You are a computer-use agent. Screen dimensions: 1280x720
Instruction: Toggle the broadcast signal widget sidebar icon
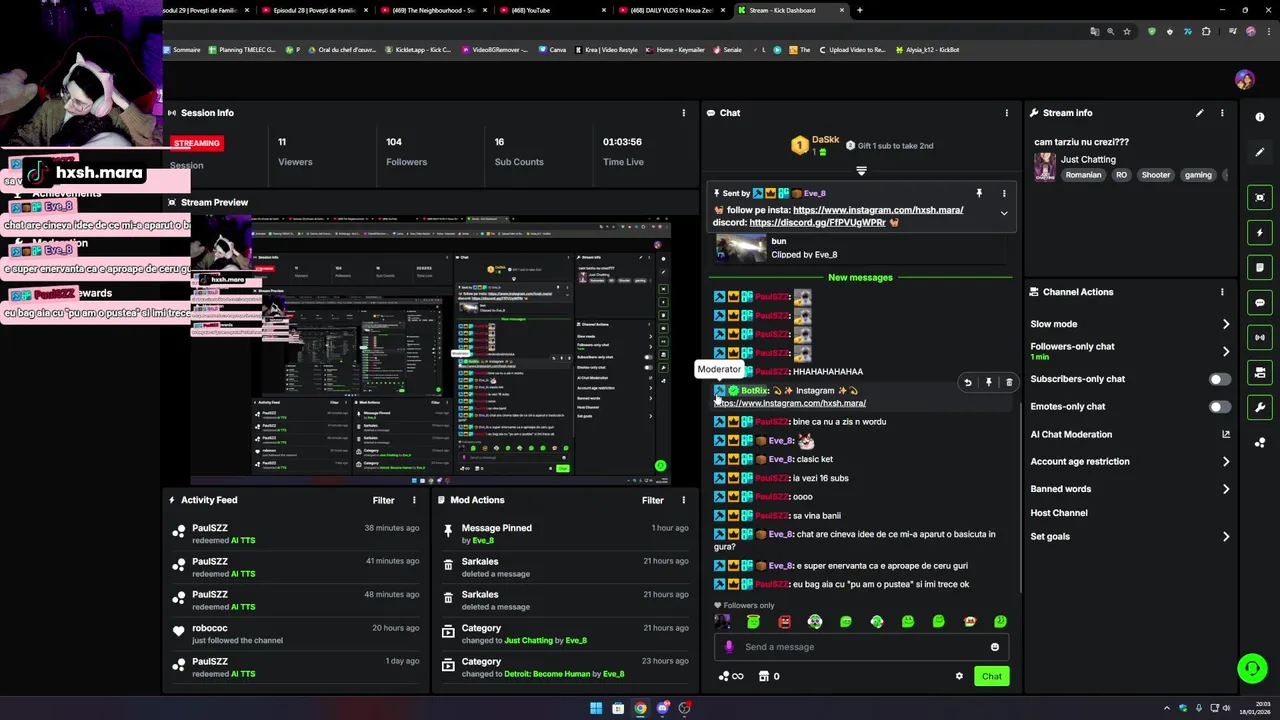pyautogui.click(x=1260, y=337)
